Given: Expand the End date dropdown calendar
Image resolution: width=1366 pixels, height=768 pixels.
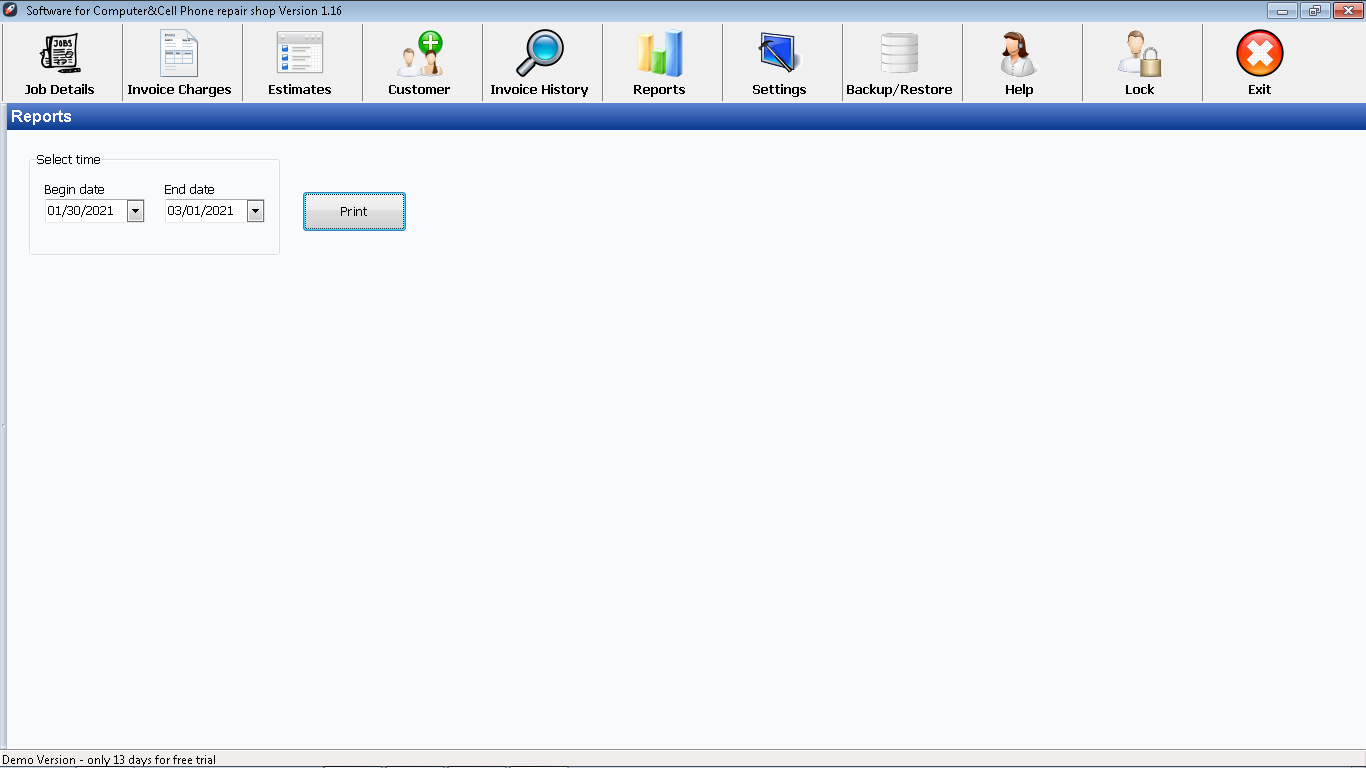Looking at the screenshot, I should (255, 211).
